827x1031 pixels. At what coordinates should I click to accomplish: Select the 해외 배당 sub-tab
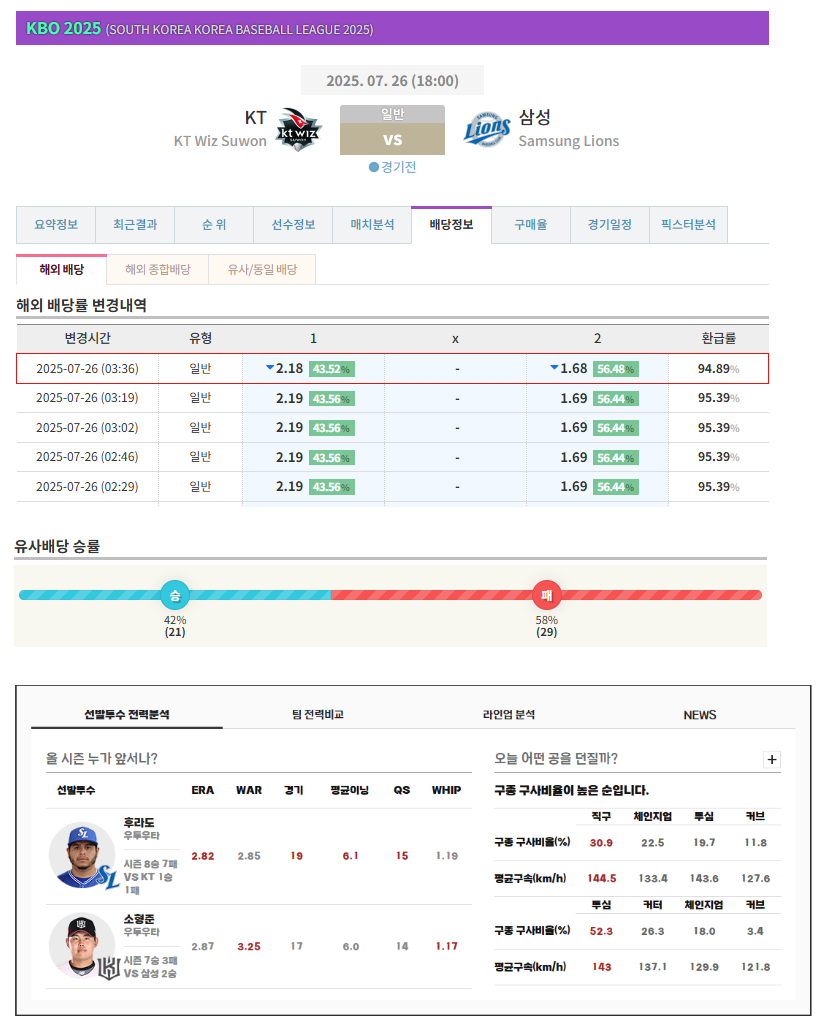61,270
